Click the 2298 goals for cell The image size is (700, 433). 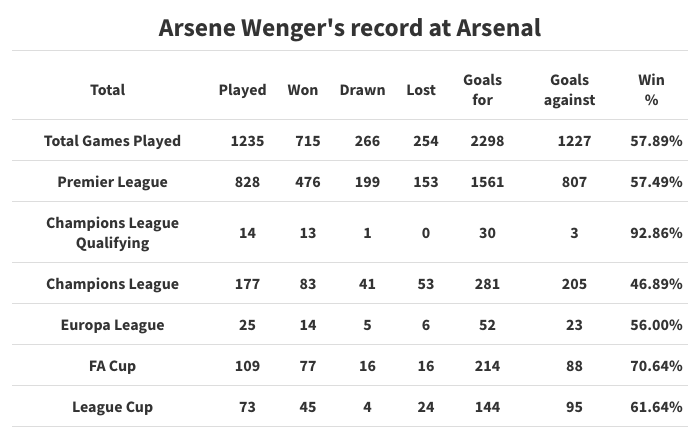(x=487, y=141)
